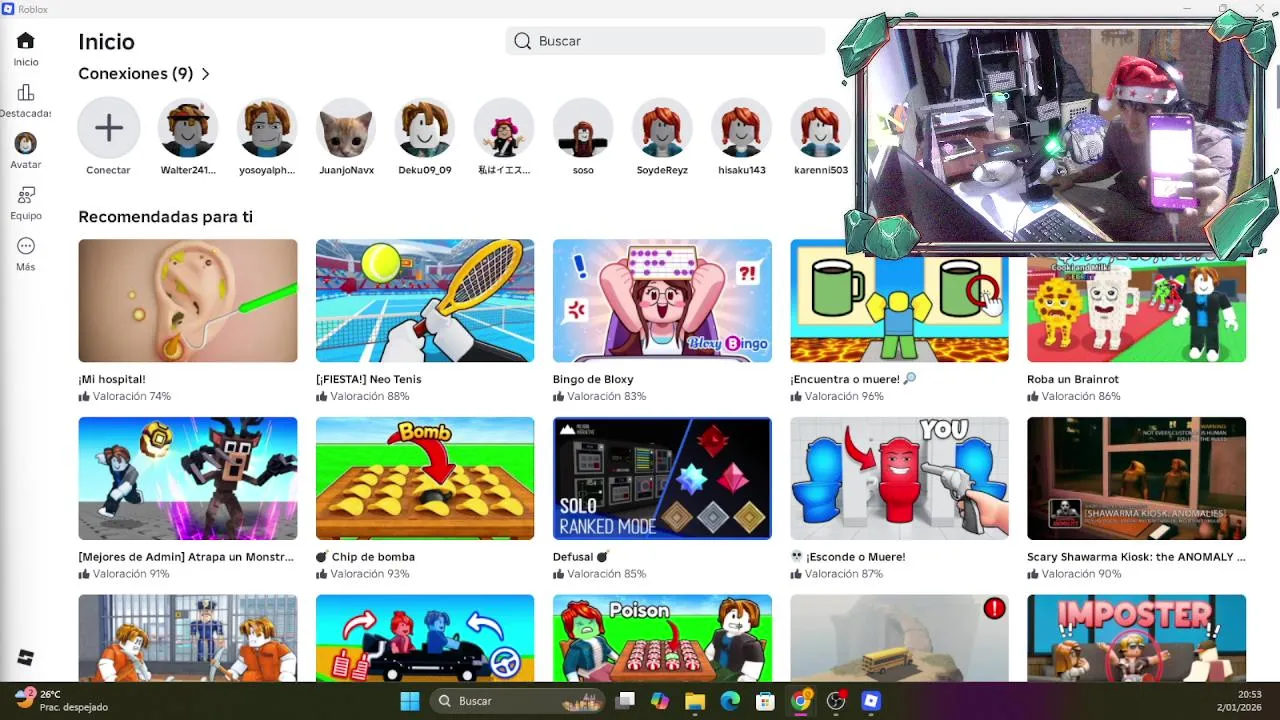Click the Bingo de Bloxy title
Image resolution: width=1280 pixels, height=720 pixels.
pos(593,379)
